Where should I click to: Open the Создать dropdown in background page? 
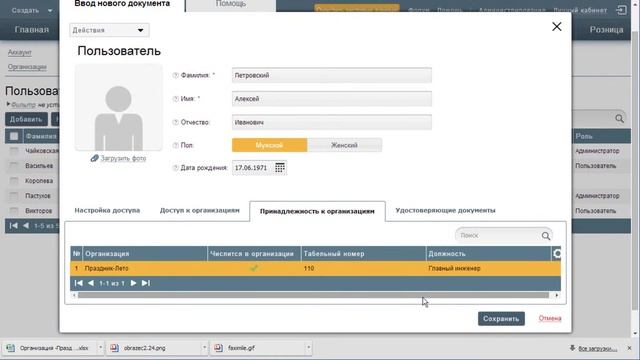coord(32,10)
